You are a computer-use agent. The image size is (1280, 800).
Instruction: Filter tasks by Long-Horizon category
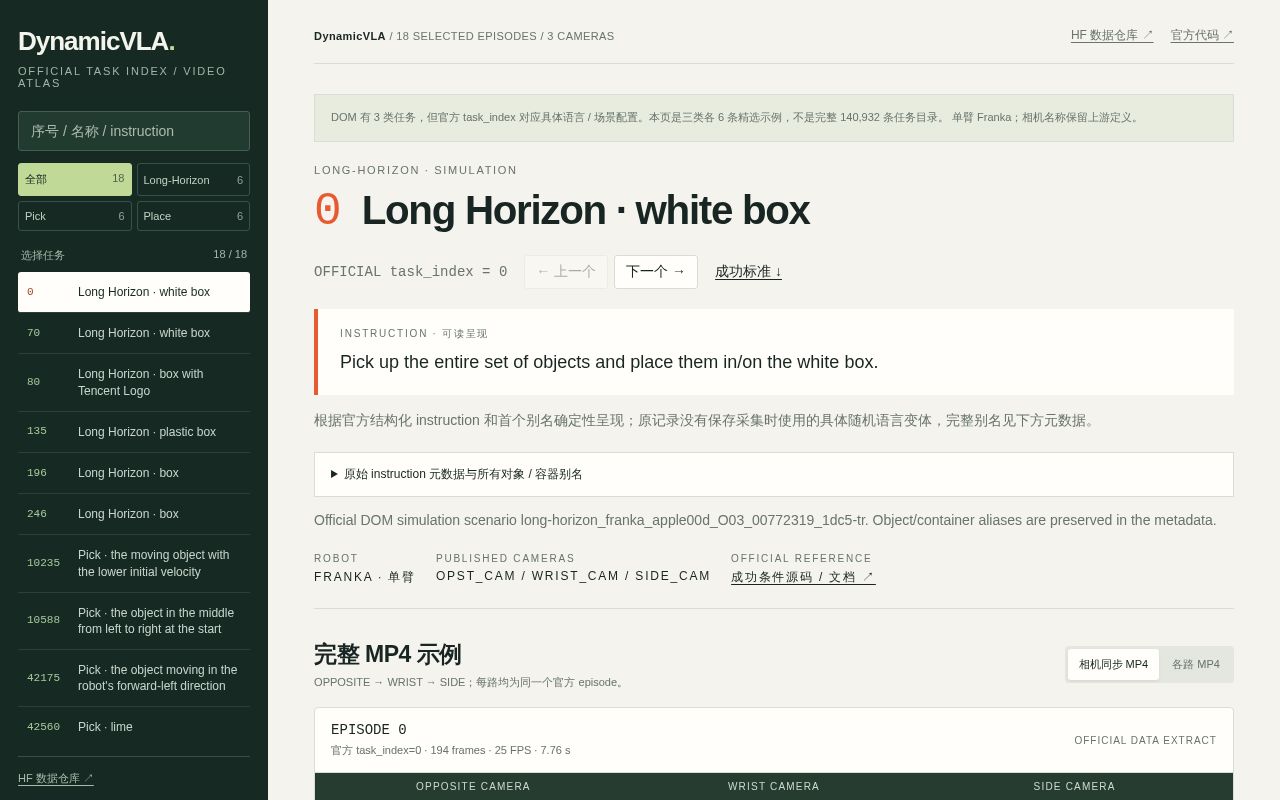click(x=193, y=180)
